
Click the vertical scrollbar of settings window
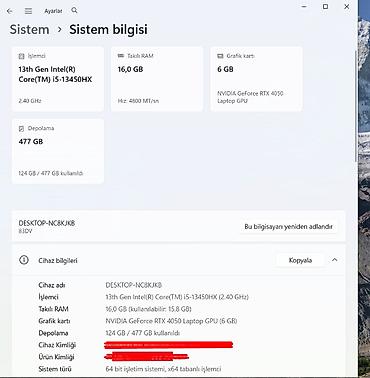tap(356, 107)
